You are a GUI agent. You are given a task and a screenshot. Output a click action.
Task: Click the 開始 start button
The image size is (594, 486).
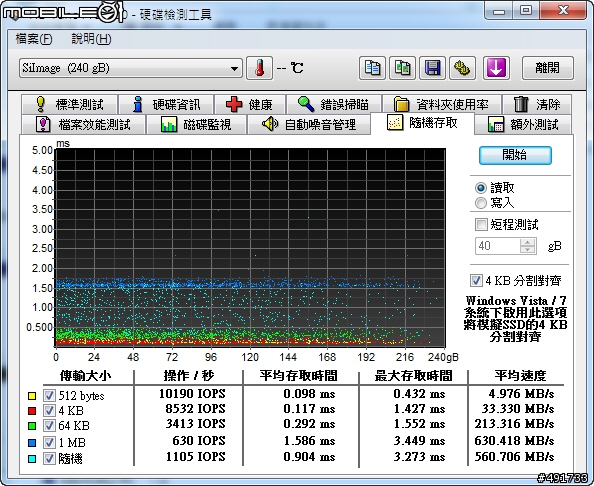click(x=515, y=155)
